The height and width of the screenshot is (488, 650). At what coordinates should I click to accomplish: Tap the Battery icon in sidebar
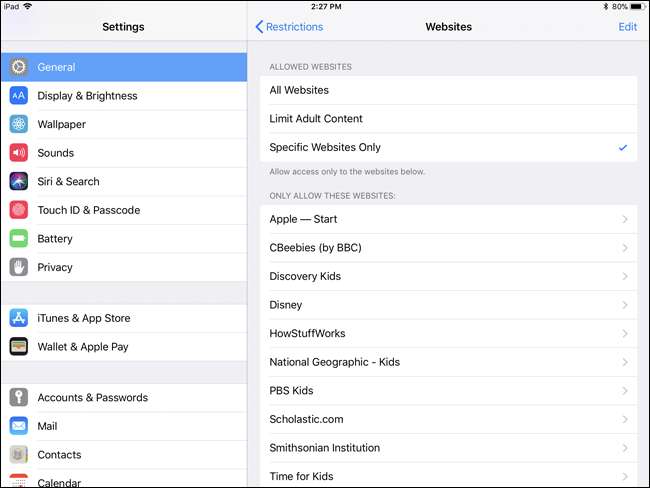[19, 238]
